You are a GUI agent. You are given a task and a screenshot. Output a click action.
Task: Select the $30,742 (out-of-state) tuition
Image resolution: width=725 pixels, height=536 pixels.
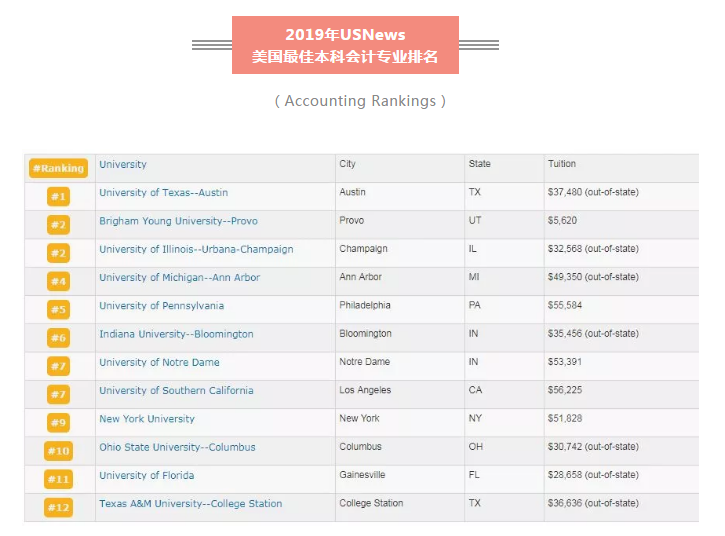pyautogui.click(x=593, y=446)
